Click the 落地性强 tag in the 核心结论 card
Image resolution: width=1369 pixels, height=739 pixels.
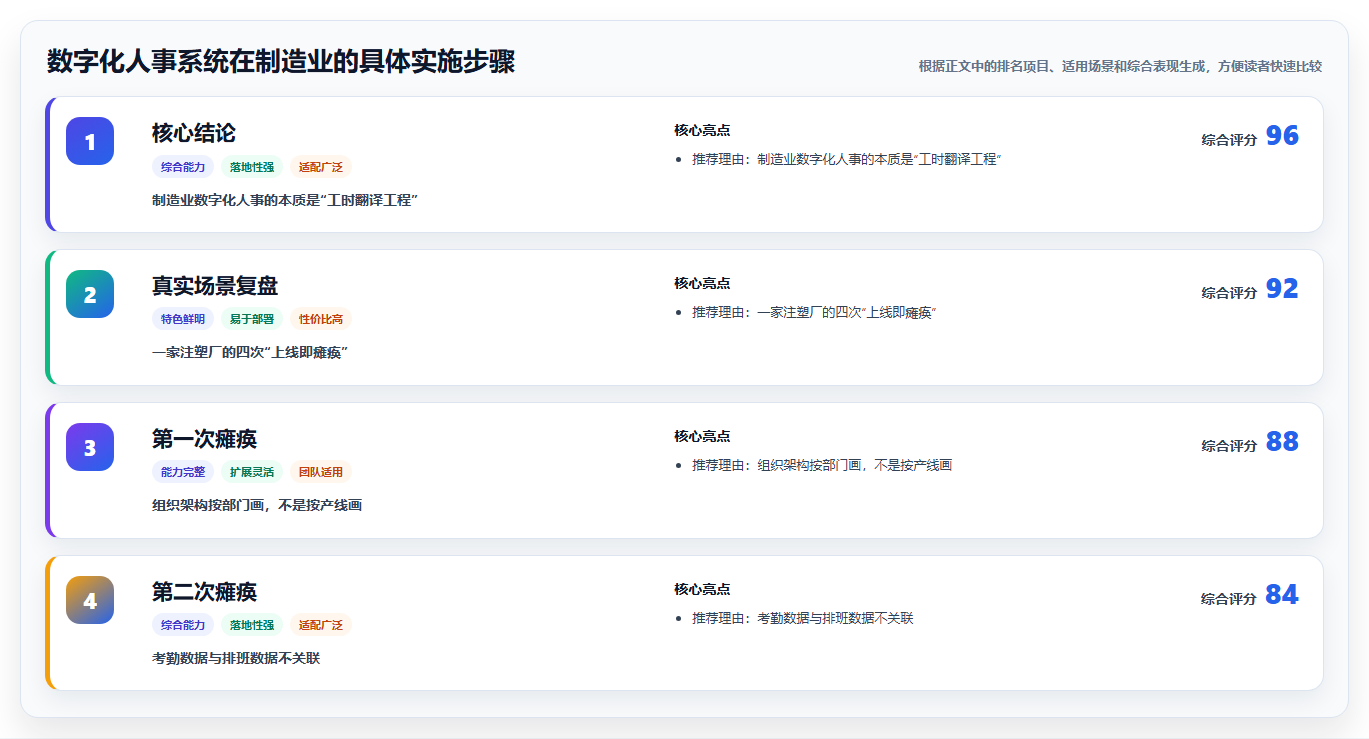coord(252,167)
